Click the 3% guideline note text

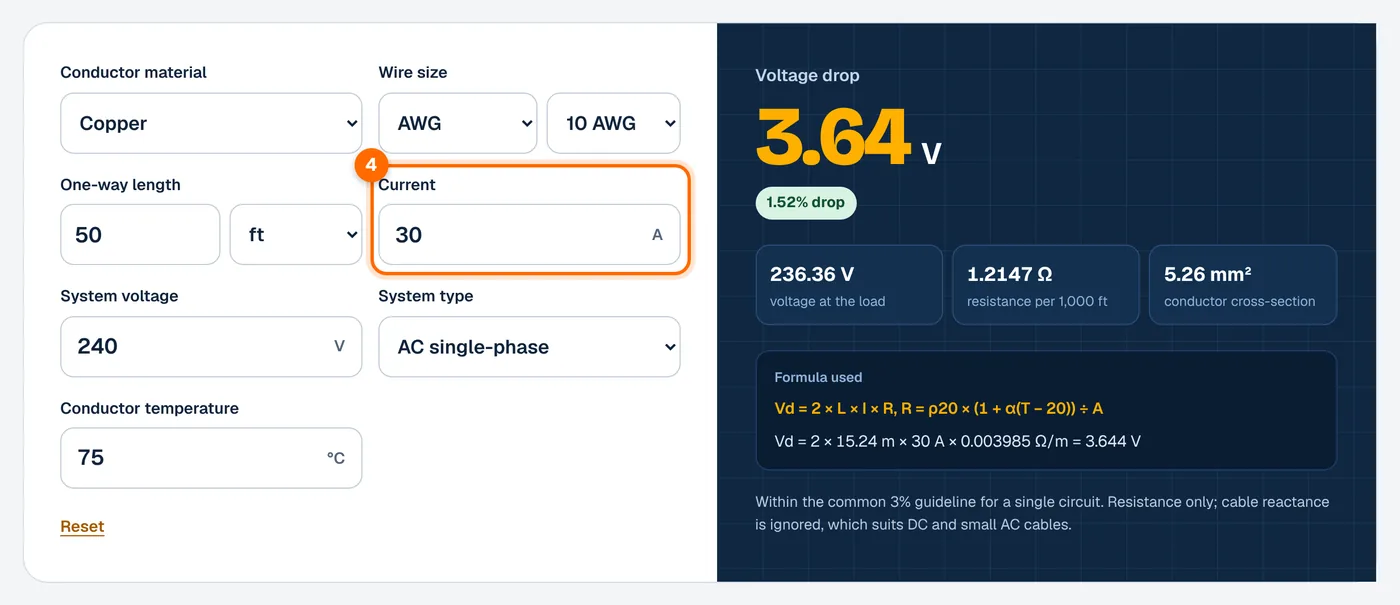click(1042, 513)
